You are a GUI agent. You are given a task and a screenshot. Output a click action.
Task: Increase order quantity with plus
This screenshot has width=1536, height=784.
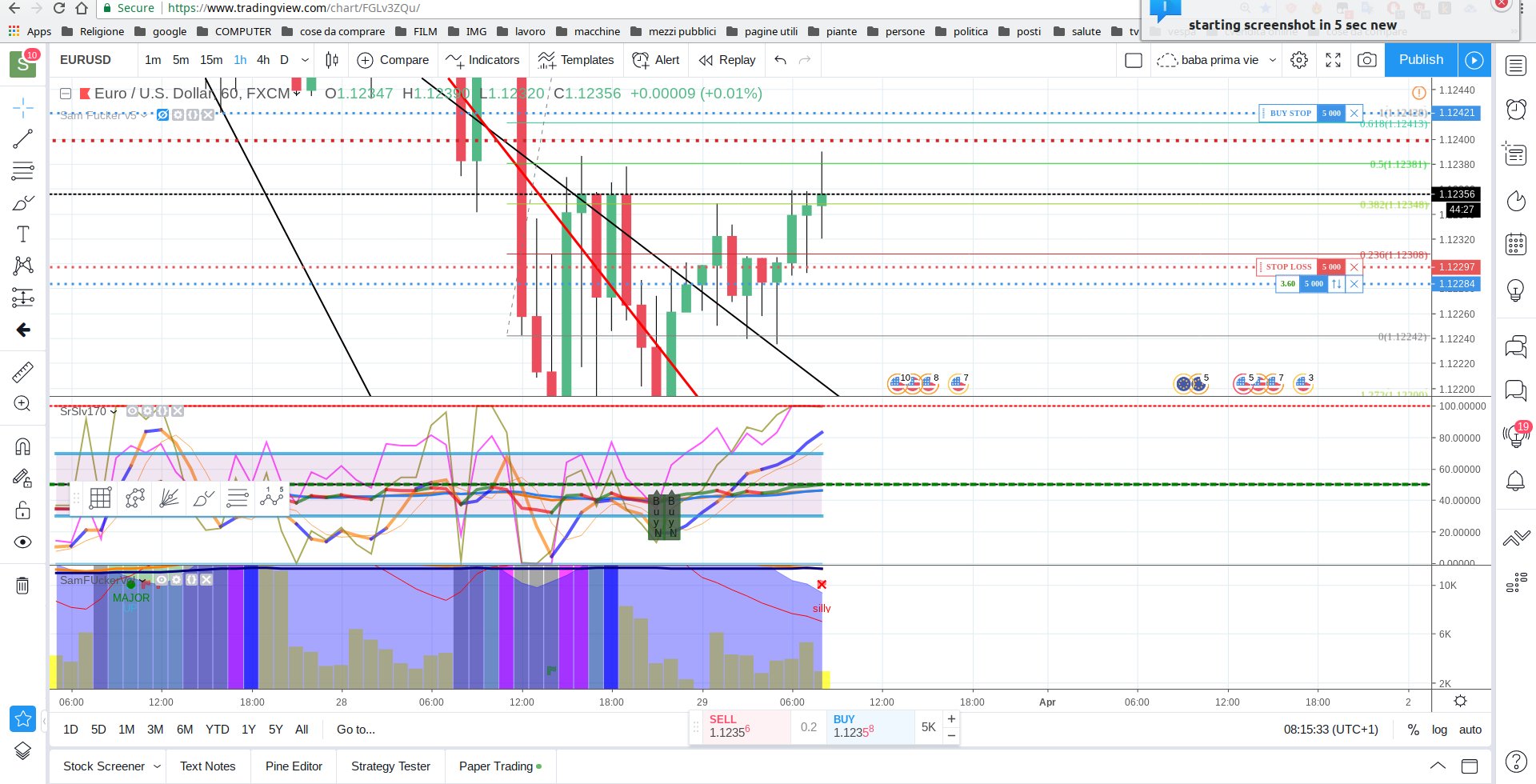tap(951, 718)
